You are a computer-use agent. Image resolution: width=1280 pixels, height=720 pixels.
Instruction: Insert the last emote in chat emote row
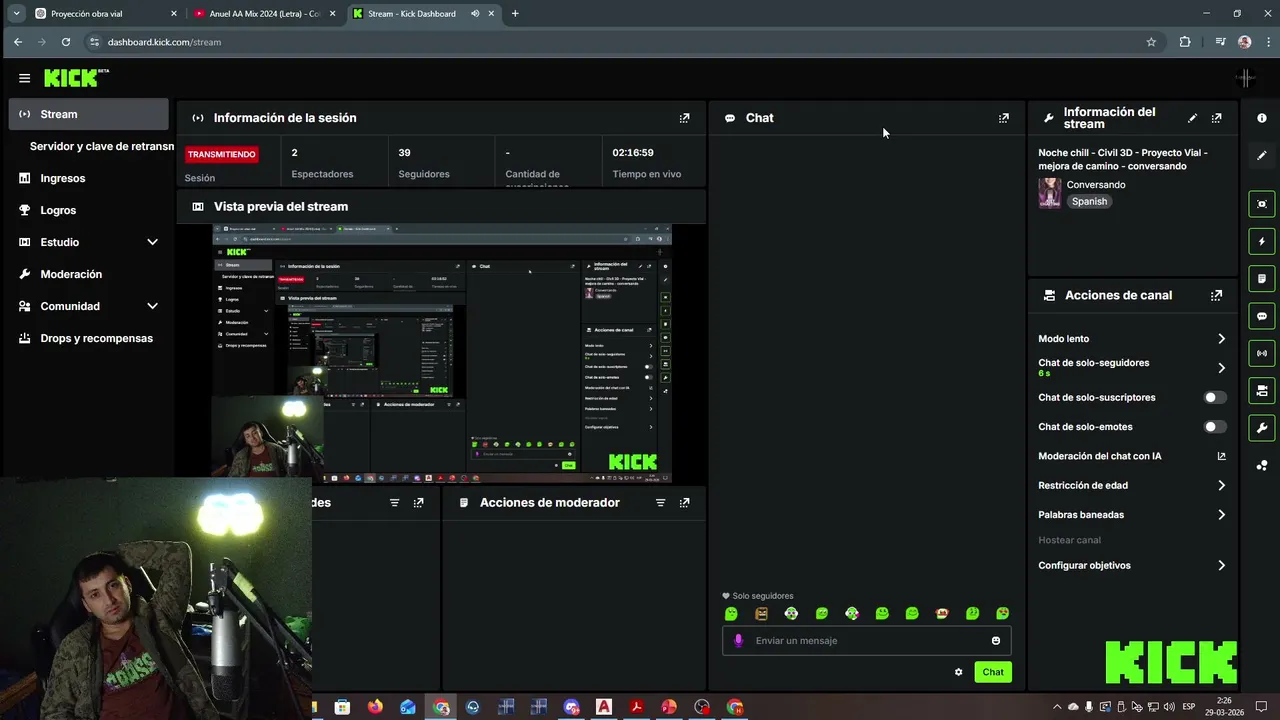click(x=1002, y=614)
